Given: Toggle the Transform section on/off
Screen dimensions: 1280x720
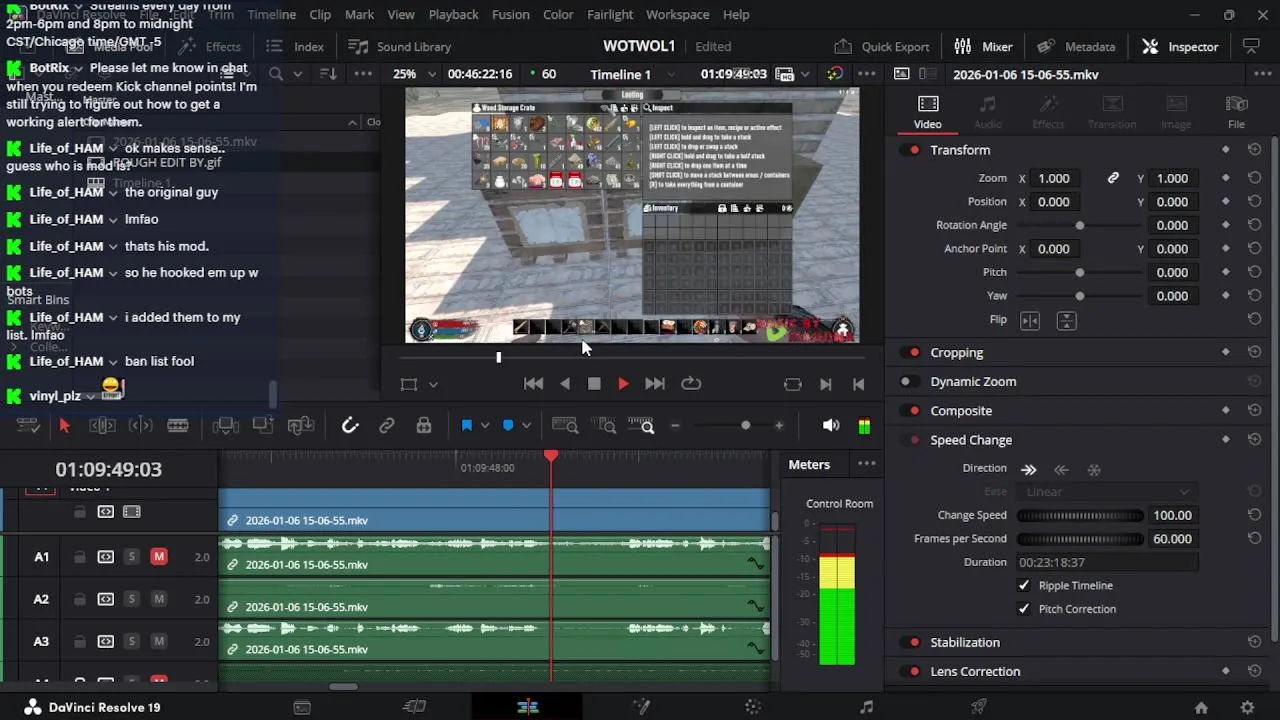Looking at the screenshot, I should tap(910, 150).
